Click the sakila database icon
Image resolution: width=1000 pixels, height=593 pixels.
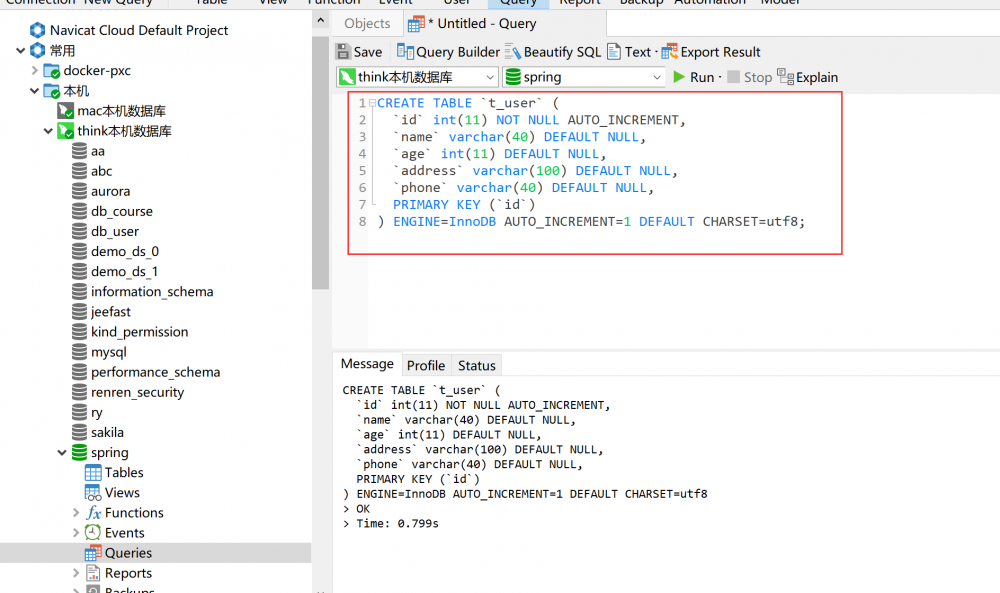tap(79, 432)
